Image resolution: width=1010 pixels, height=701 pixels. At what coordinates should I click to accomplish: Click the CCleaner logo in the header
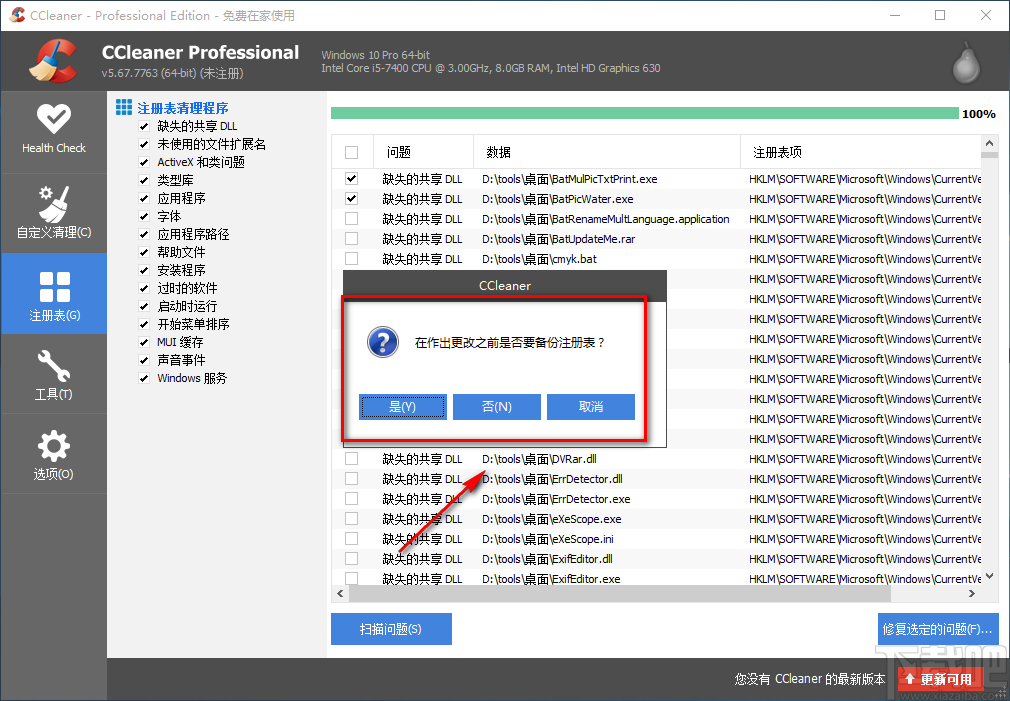point(54,60)
